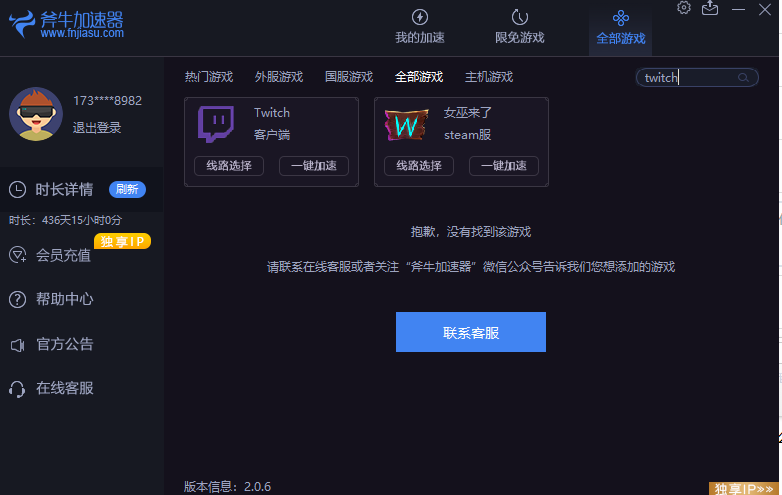Viewport: 782px width, 495px height.
Task: Click the 女巫来了 game icon
Action: (x=406, y=124)
